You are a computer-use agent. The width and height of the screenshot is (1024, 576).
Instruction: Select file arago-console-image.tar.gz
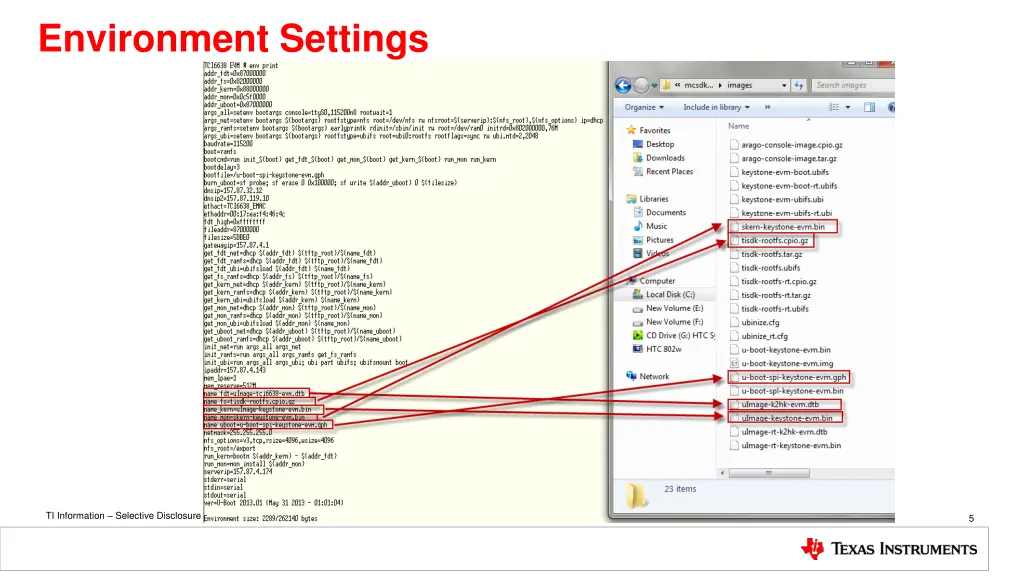[789, 159]
